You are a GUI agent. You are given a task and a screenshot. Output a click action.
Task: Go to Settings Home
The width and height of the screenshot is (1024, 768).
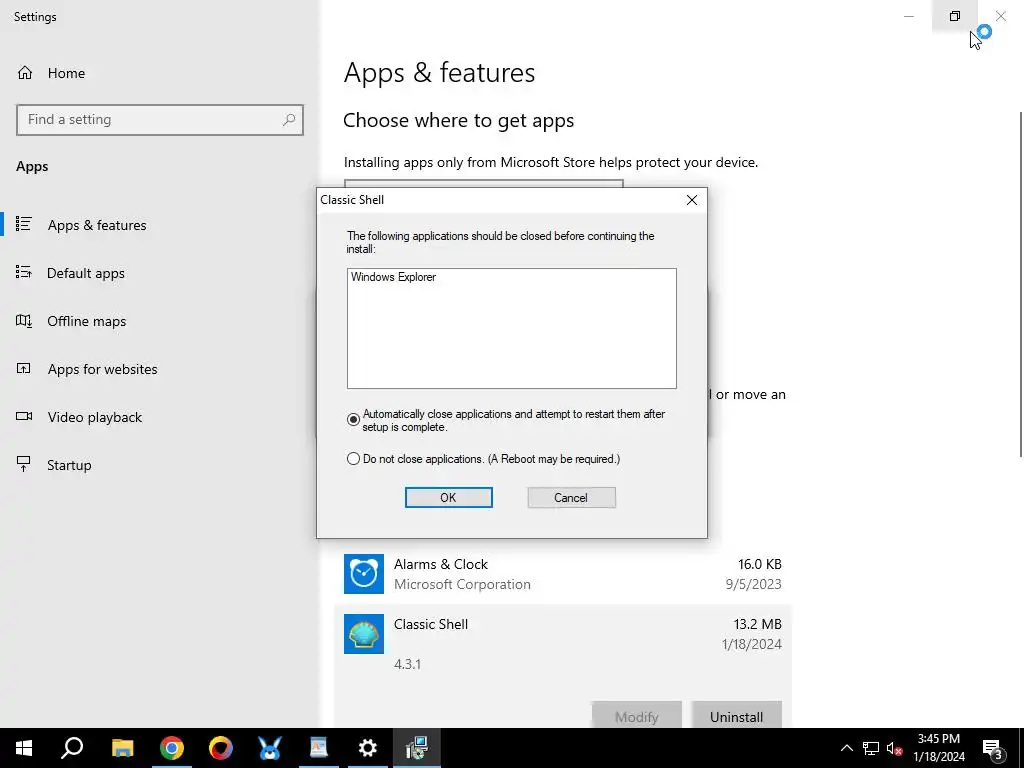pos(66,73)
